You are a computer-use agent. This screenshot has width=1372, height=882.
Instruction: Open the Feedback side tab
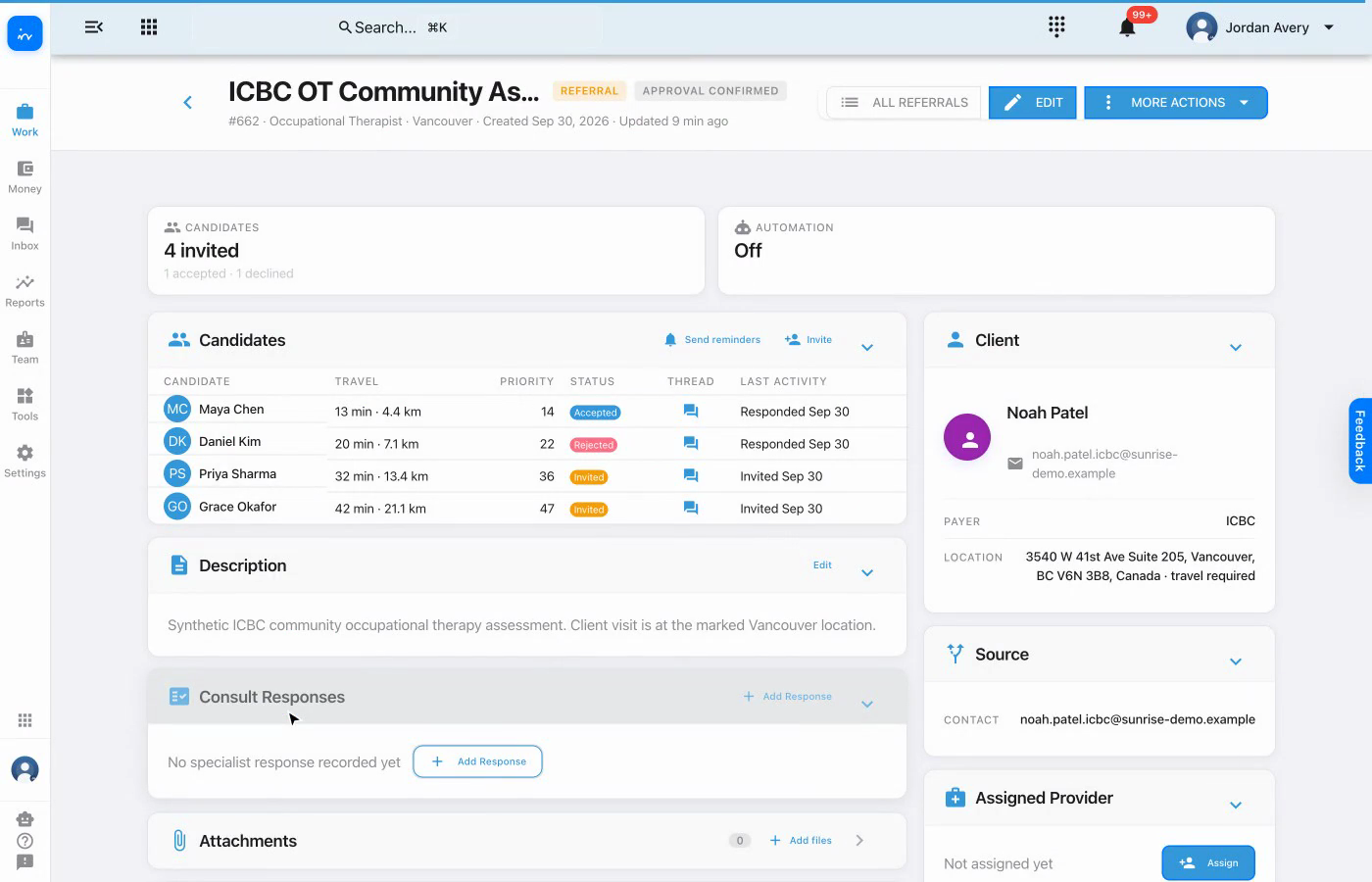pyautogui.click(x=1360, y=441)
